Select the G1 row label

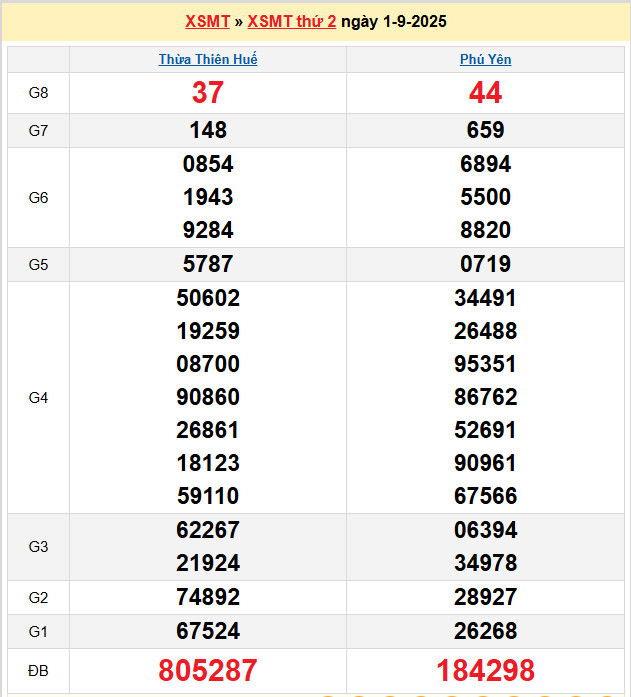coord(38,631)
